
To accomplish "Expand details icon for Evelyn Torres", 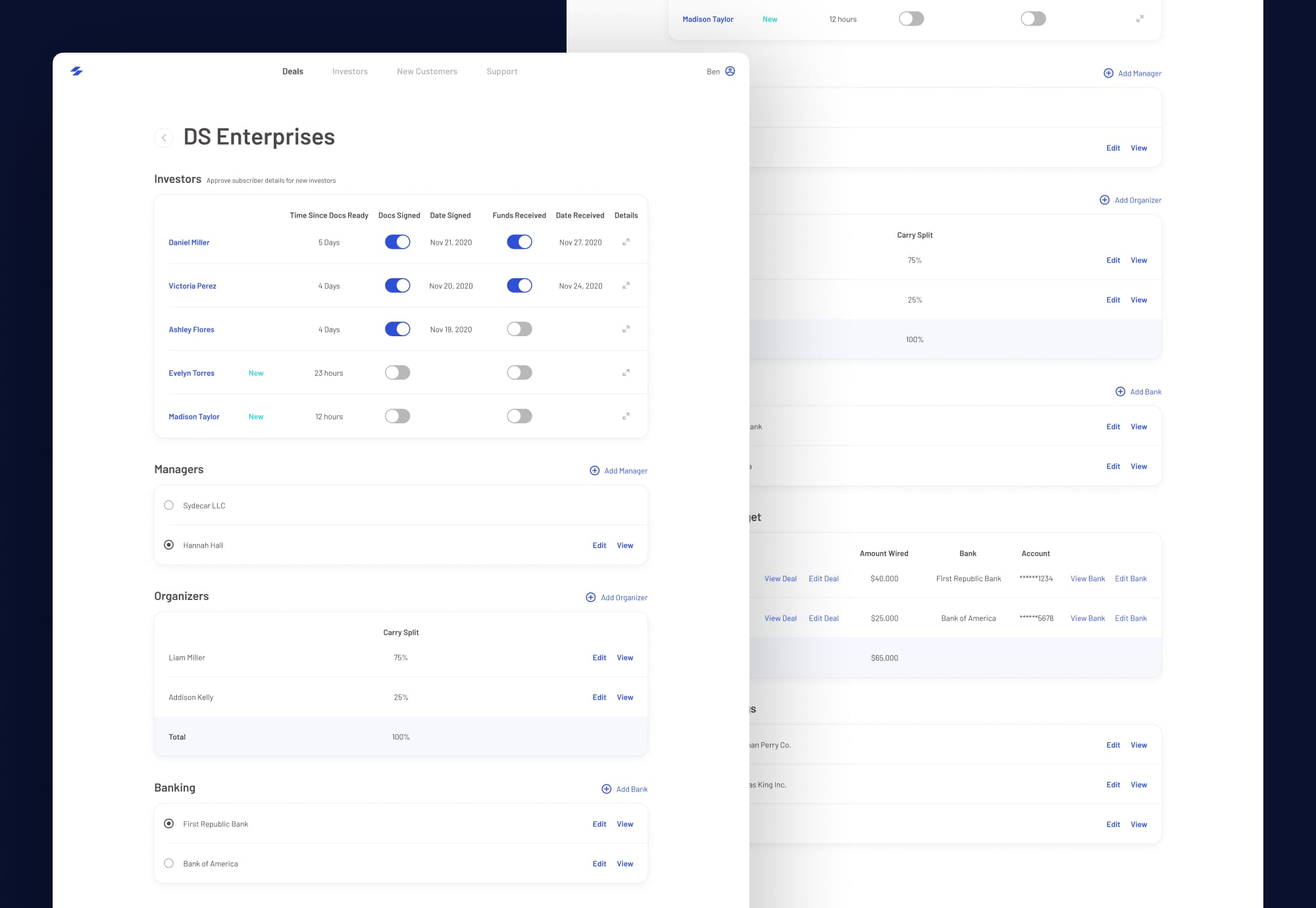I will coord(626,372).
